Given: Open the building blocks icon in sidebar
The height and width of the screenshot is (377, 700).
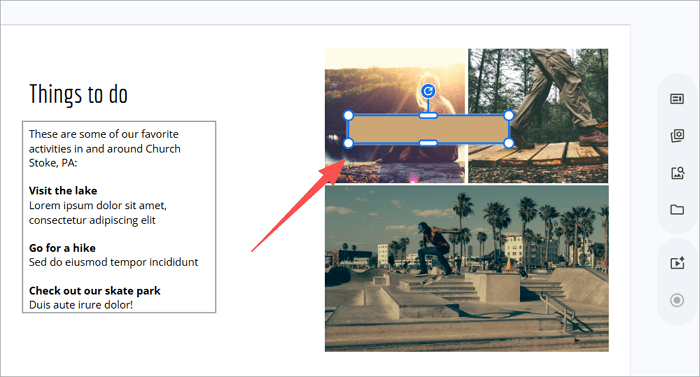Looking at the screenshot, I should (x=677, y=135).
